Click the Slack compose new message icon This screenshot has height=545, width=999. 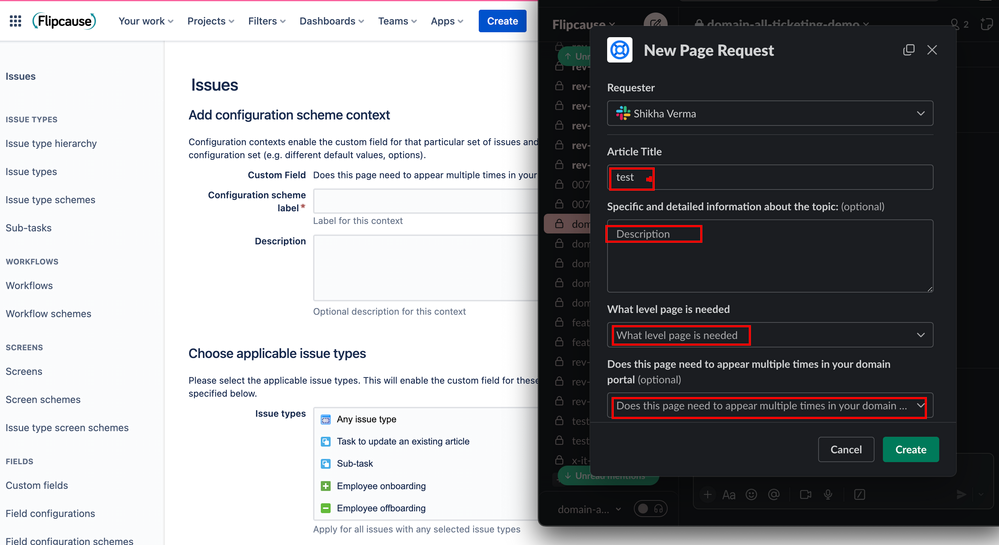[x=656, y=23]
